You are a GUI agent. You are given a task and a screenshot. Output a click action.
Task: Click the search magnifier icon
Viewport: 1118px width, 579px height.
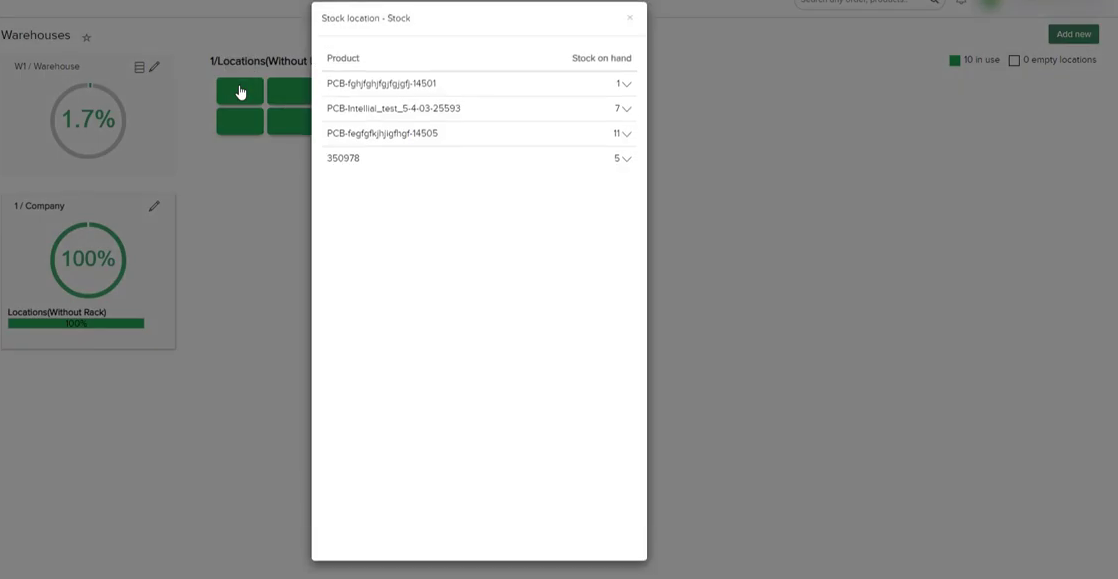932,4
